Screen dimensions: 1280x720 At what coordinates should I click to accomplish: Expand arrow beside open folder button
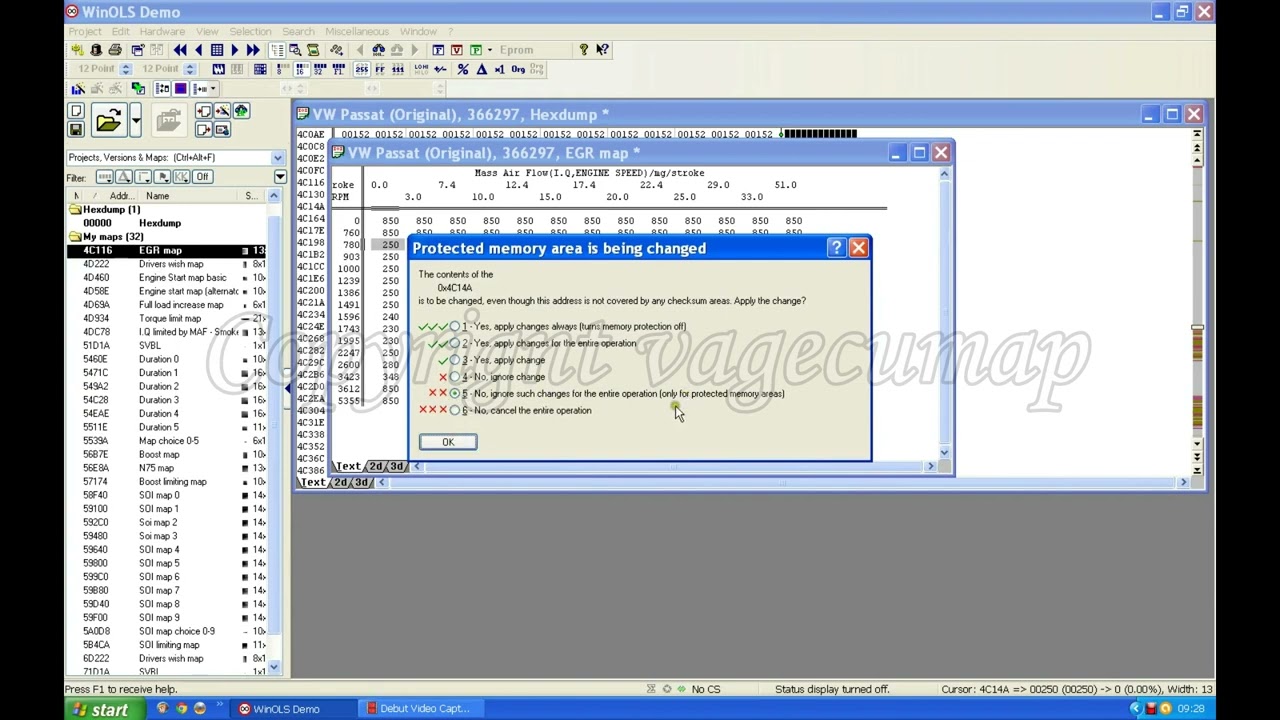tap(135, 121)
